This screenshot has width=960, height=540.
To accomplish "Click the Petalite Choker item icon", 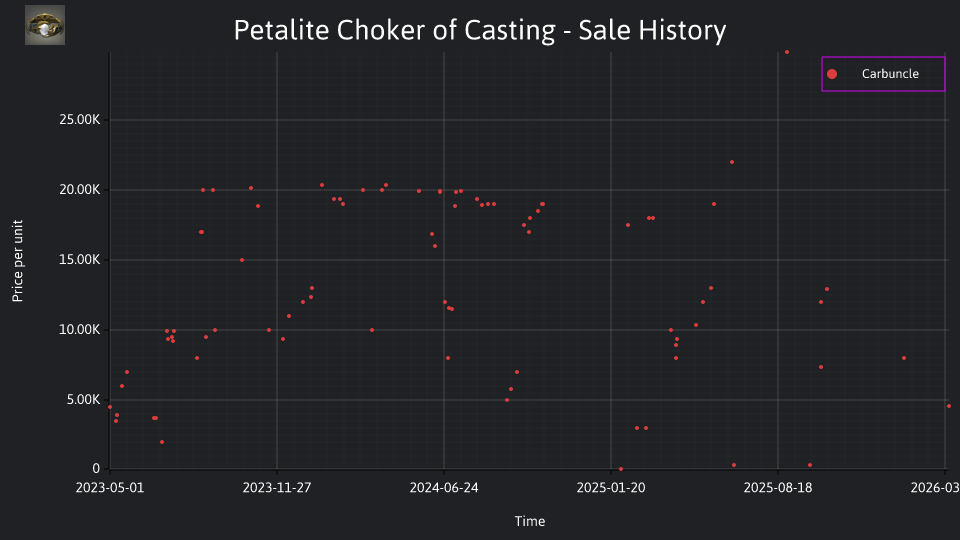I will click(45, 25).
